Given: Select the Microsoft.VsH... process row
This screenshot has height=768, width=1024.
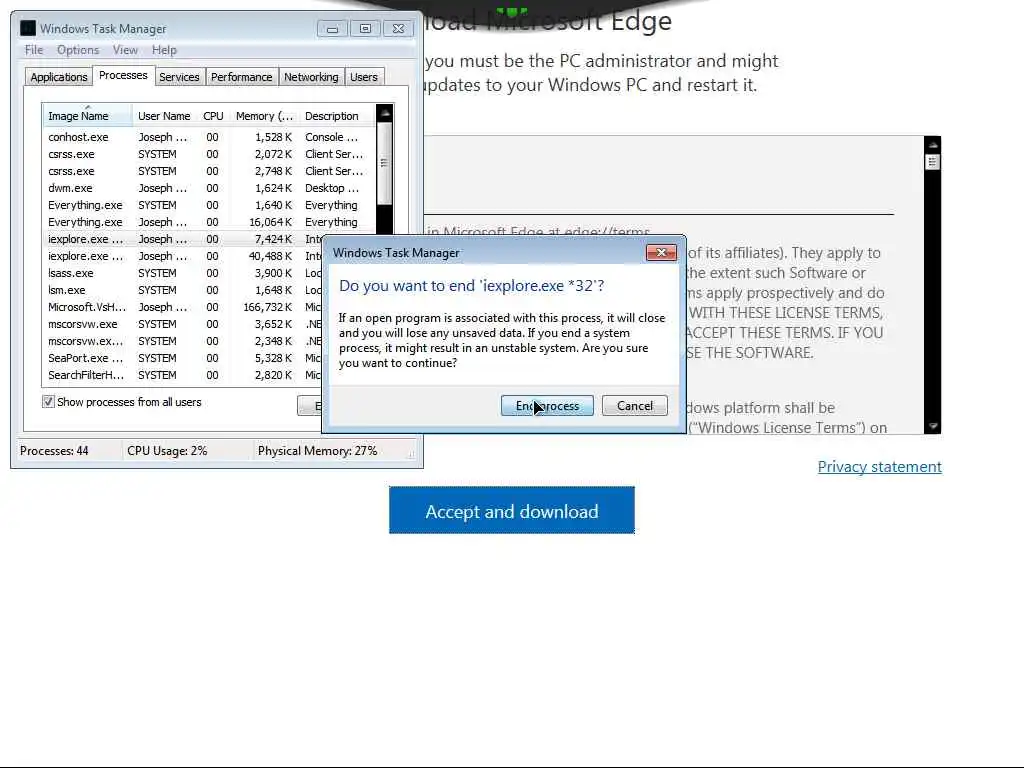Looking at the screenshot, I should (x=182, y=307).
